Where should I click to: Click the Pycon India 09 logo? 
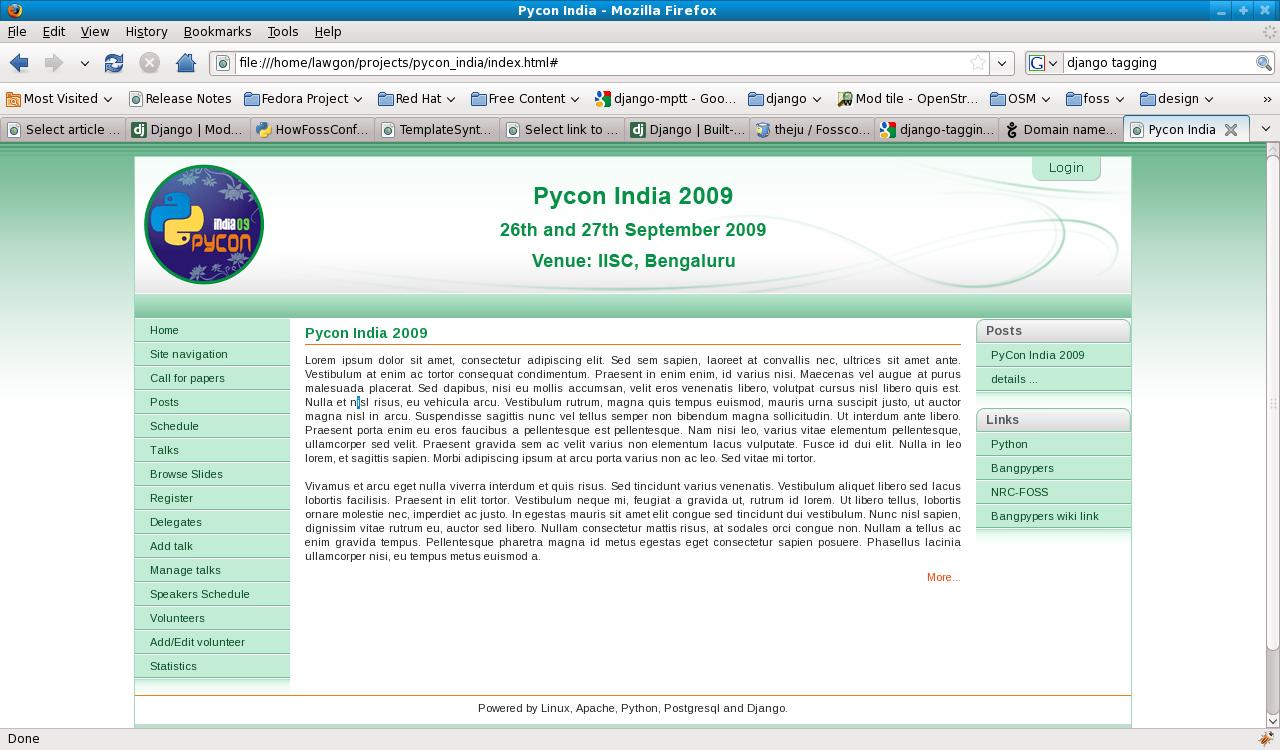click(x=204, y=225)
